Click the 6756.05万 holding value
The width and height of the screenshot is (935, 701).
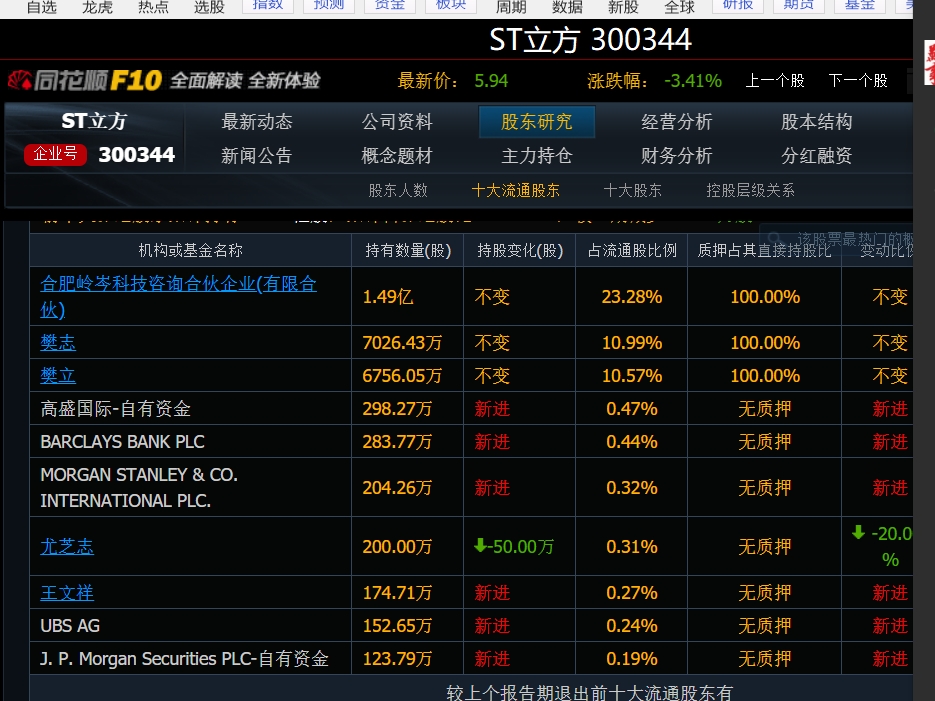(x=402, y=376)
